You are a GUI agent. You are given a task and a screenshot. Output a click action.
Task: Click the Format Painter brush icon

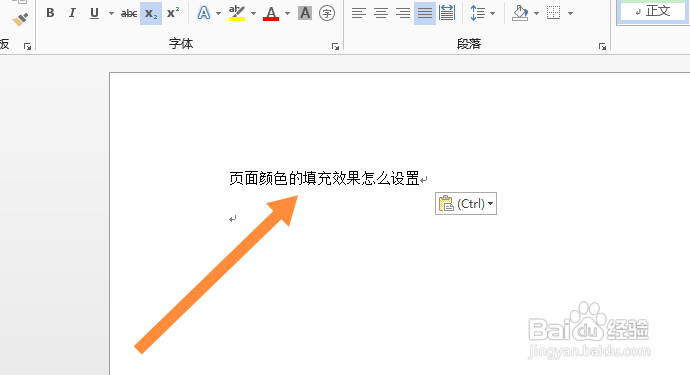pos(20,19)
